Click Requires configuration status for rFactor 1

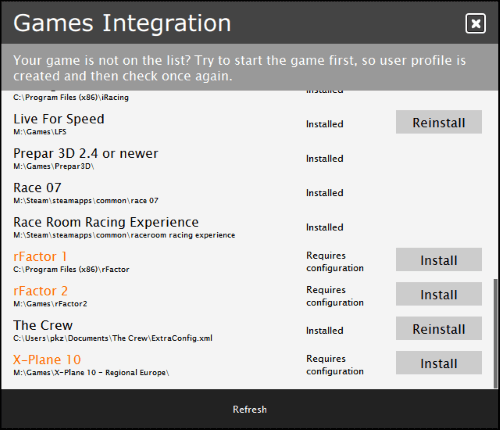click(335, 262)
